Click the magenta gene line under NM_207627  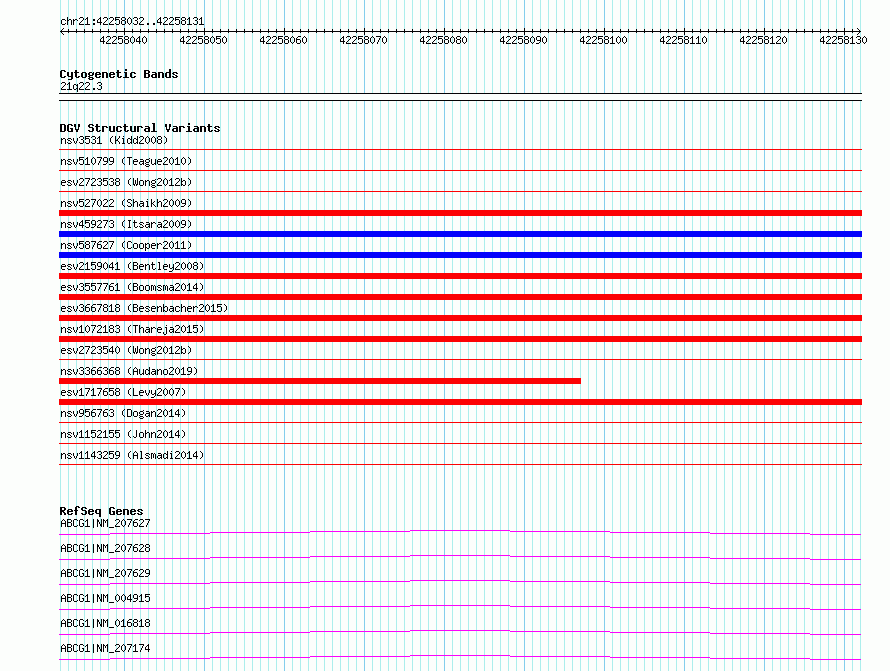pyautogui.click(x=460, y=531)
